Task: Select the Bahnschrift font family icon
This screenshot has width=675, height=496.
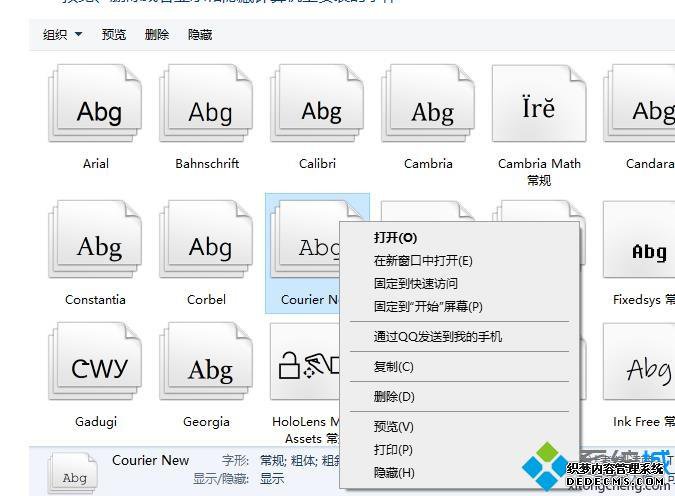Action: tap(206, 103)
